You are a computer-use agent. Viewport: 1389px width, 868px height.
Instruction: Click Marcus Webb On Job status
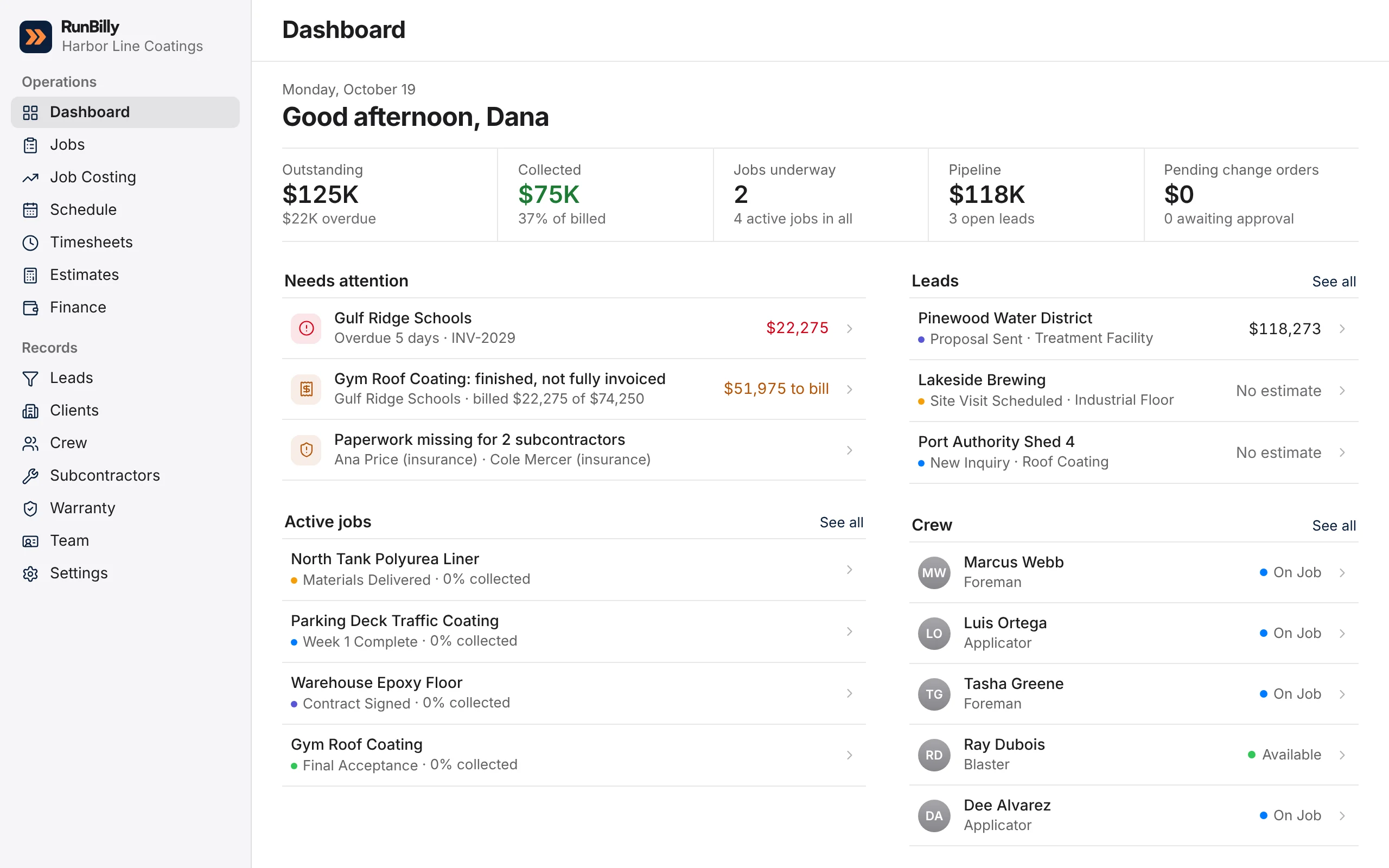(1290, 572)
